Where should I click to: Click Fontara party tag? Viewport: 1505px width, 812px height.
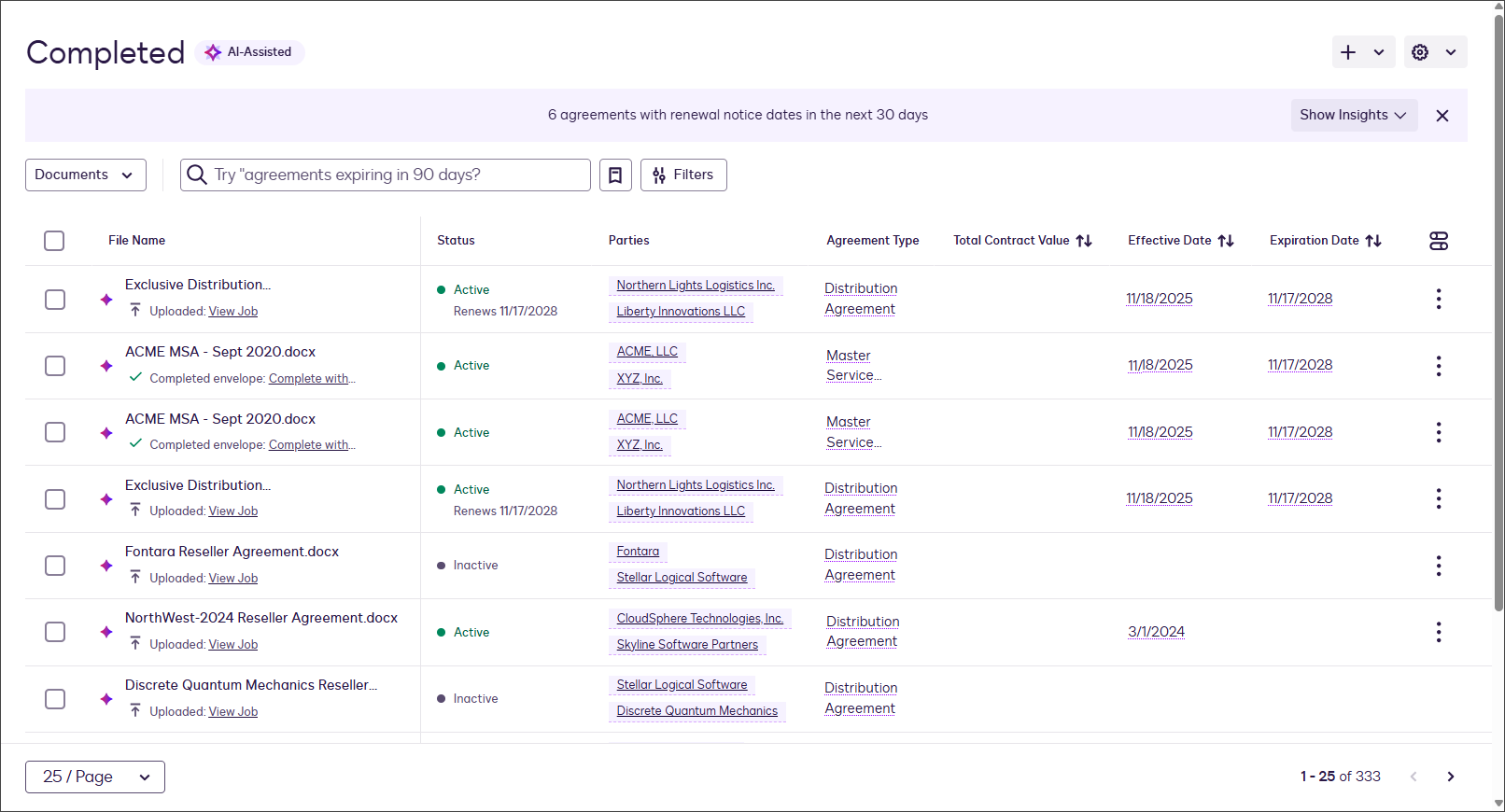pyautogui.click(x=638, y=552)
